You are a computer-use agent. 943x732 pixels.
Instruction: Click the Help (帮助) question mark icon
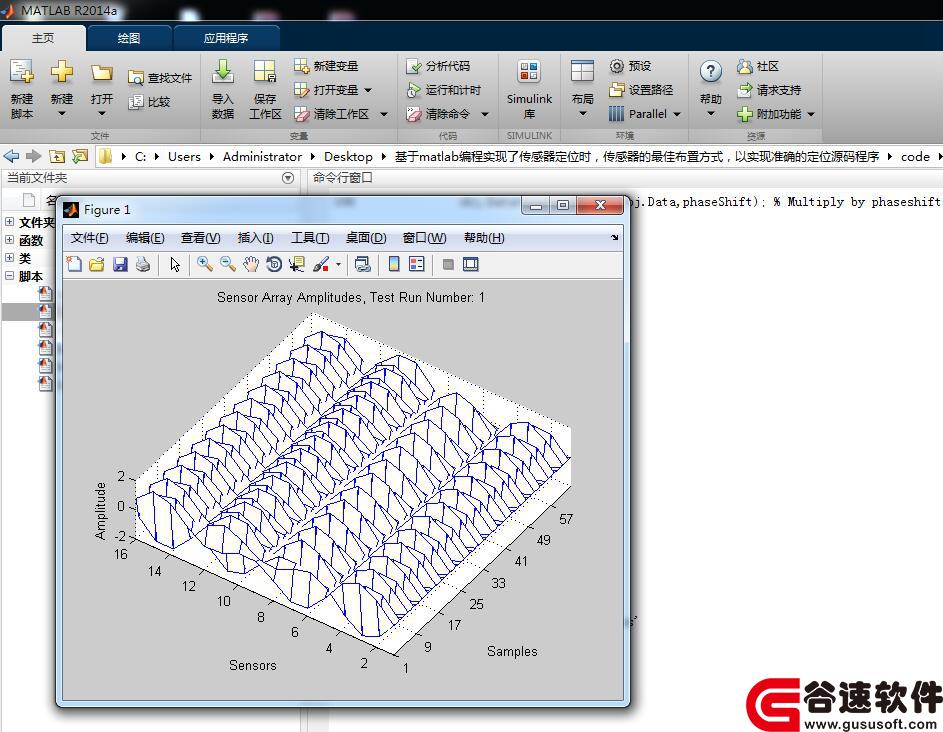710,72
